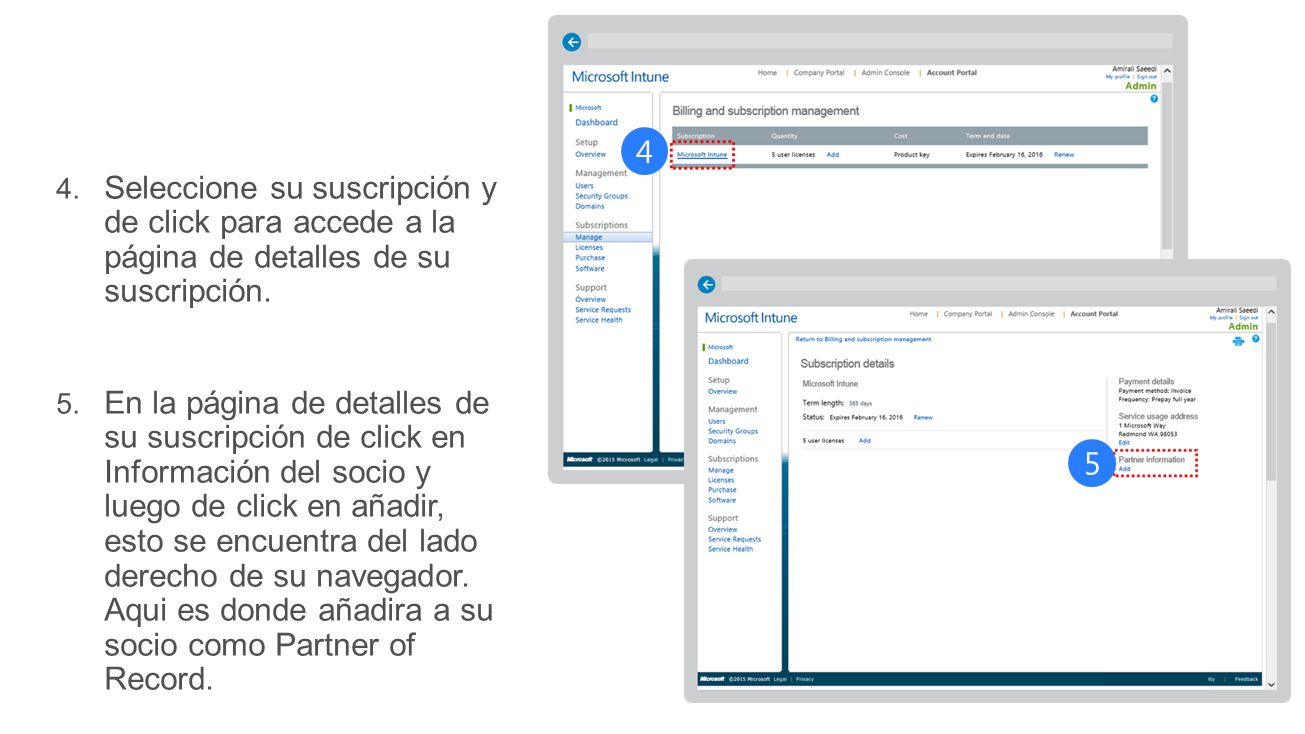Image resolution: width=1305 pixels, height=734 pixels.
Task: Open Users in Subscription details sidebar
Action: click(x=717, y=421)
